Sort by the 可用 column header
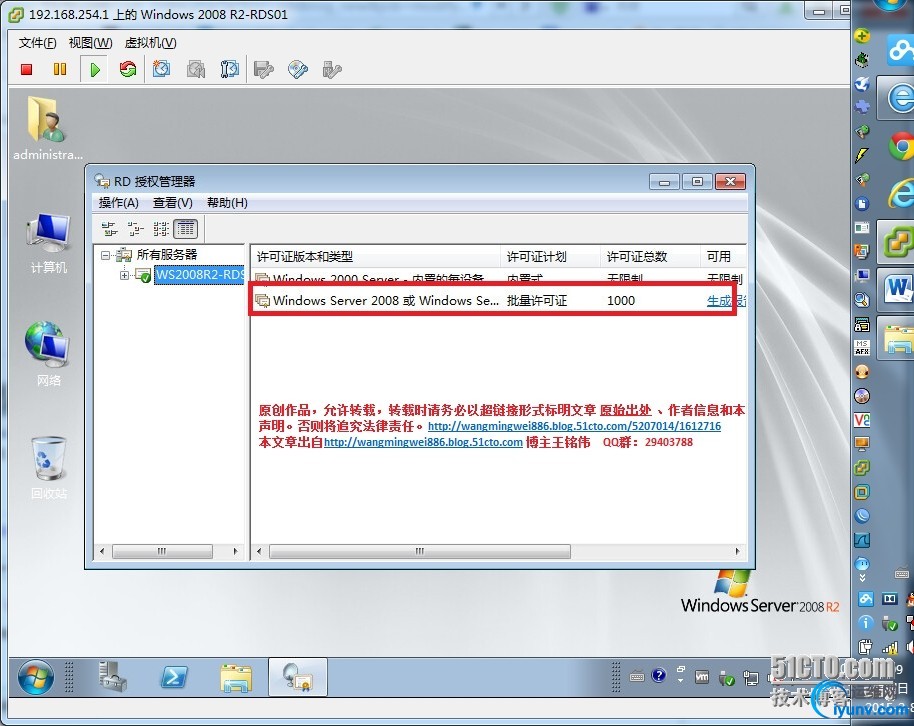The image size is (914, 726). click(x=723, y=257)
